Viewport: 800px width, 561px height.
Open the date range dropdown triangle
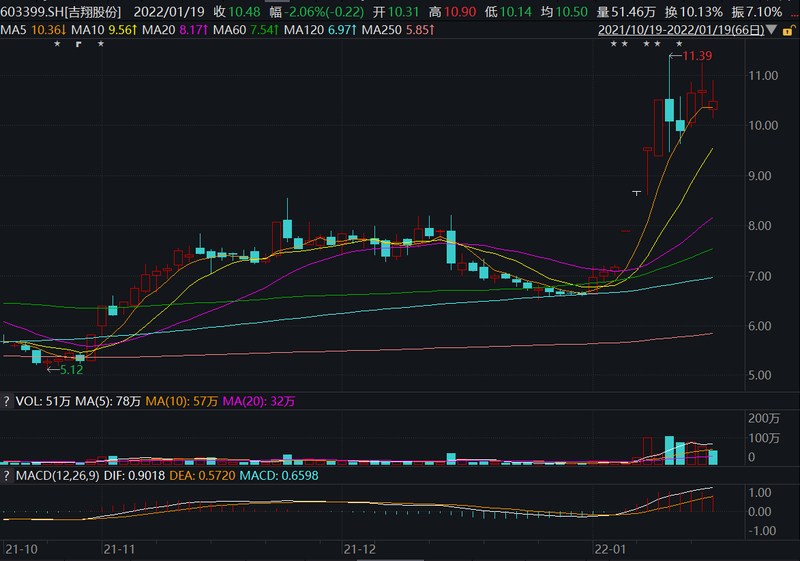[772, 30]
